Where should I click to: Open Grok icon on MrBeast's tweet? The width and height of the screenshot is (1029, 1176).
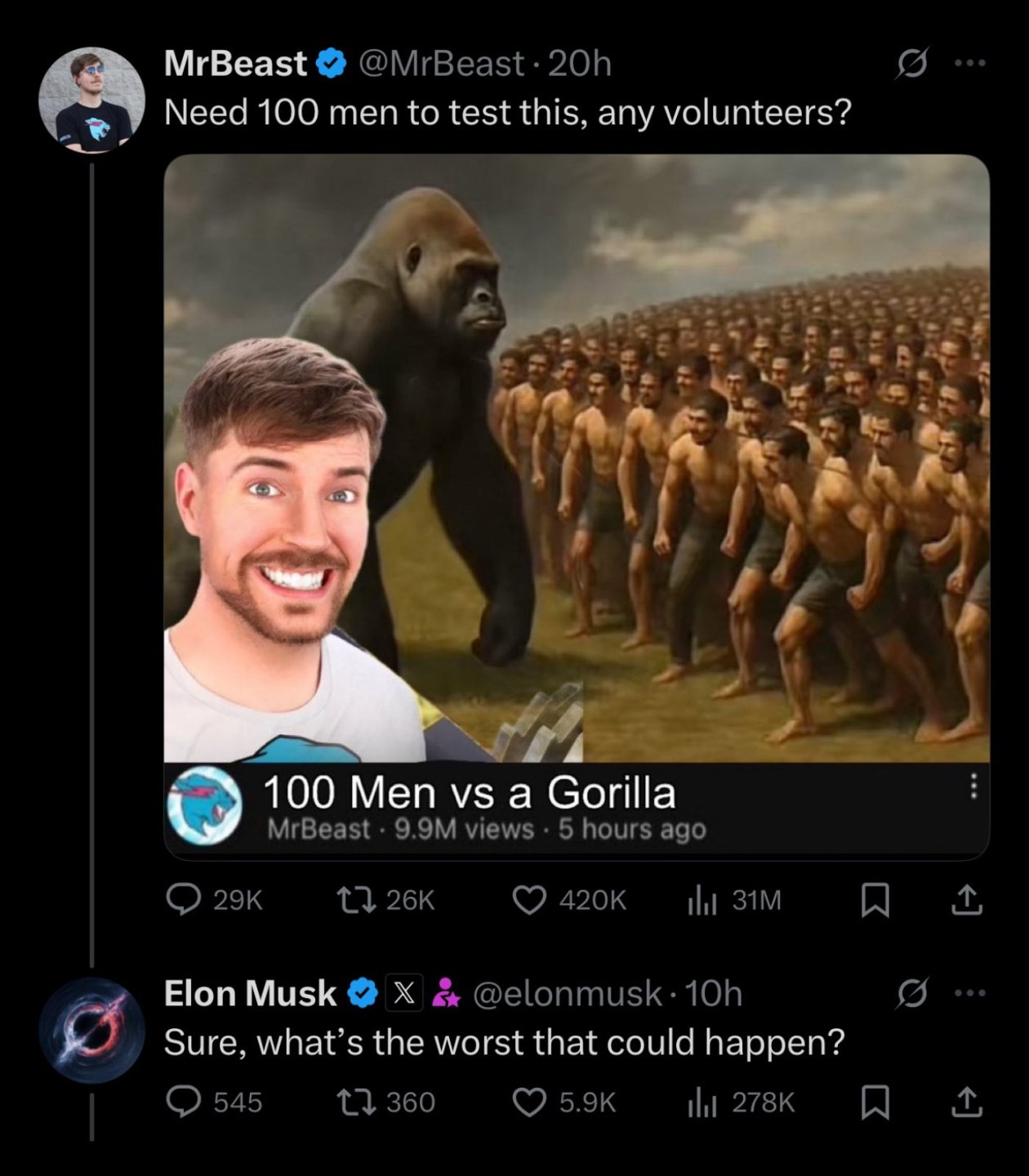[x=911, y=63]
